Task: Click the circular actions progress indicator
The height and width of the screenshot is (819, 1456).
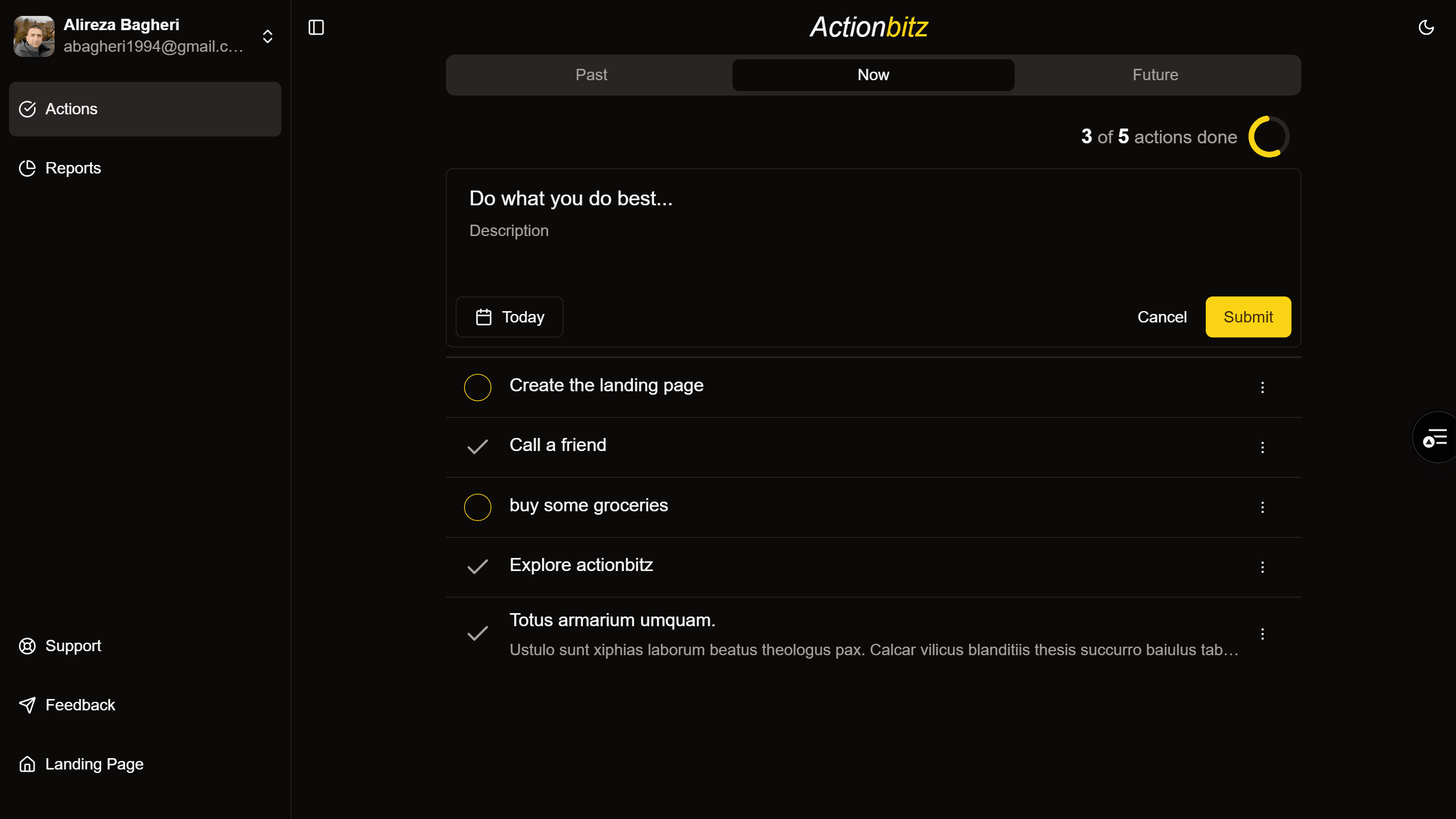Action: point(1269,136)
